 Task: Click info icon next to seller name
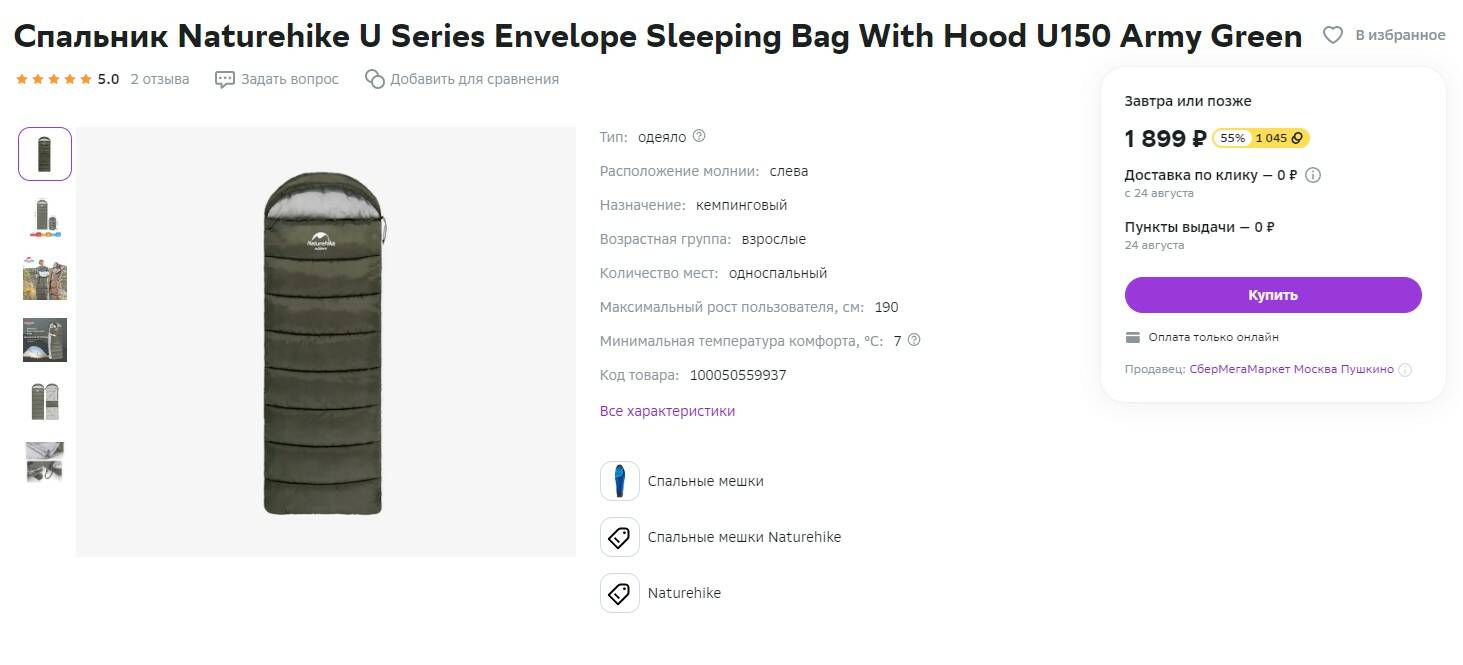1405,370
